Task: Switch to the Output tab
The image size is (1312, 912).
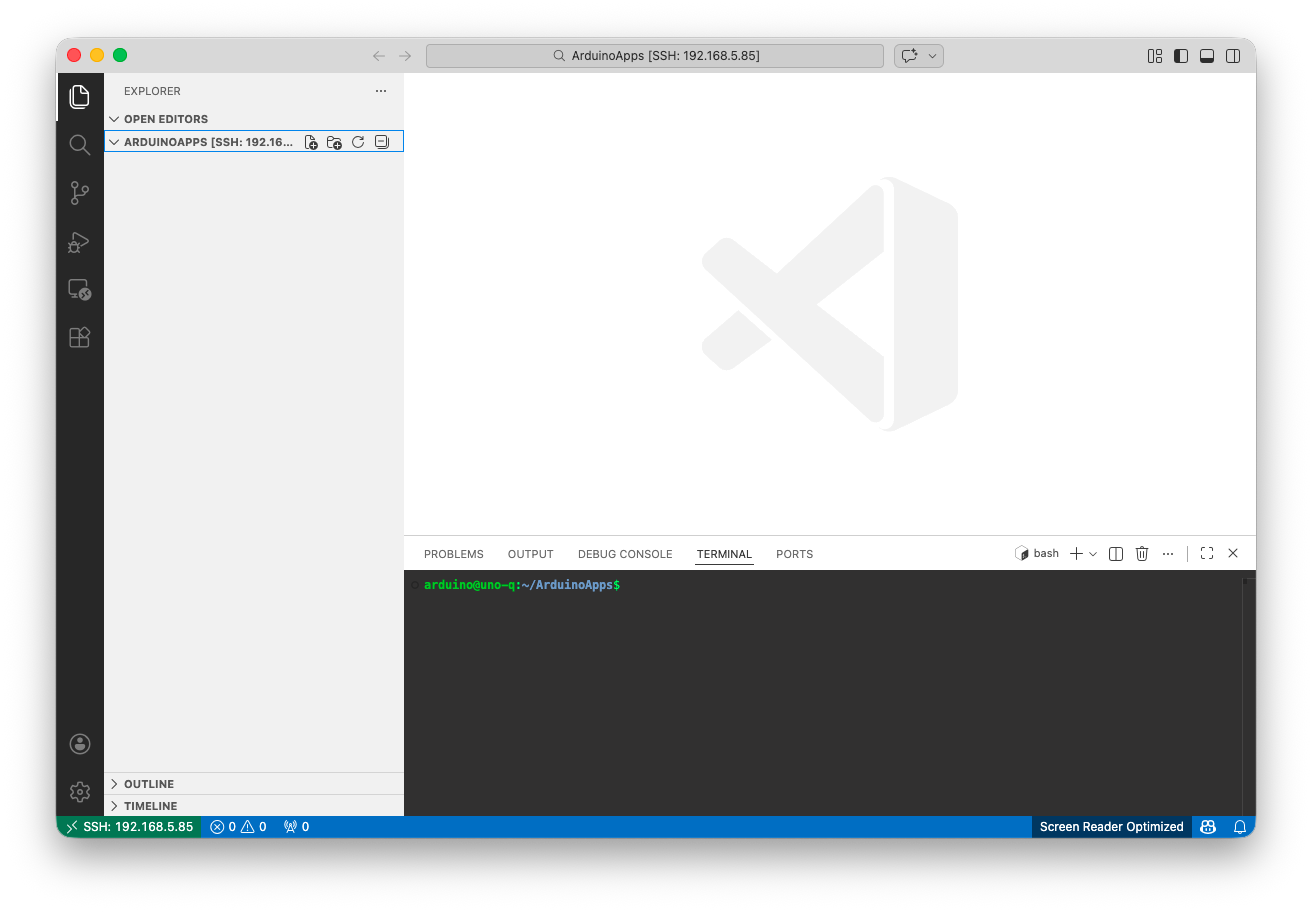Action: 530,554
